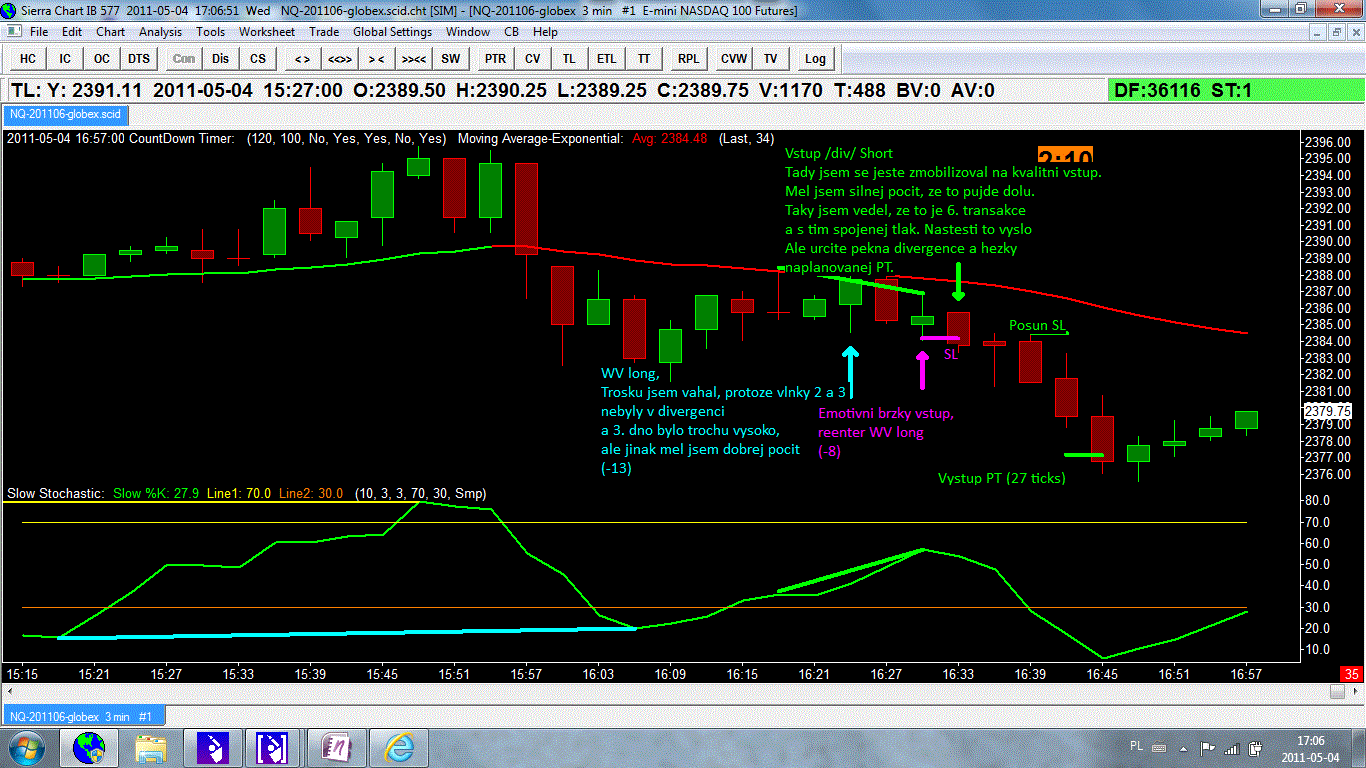Toggle the Con toolbar button
The image size is (1366, 768).
184,59
